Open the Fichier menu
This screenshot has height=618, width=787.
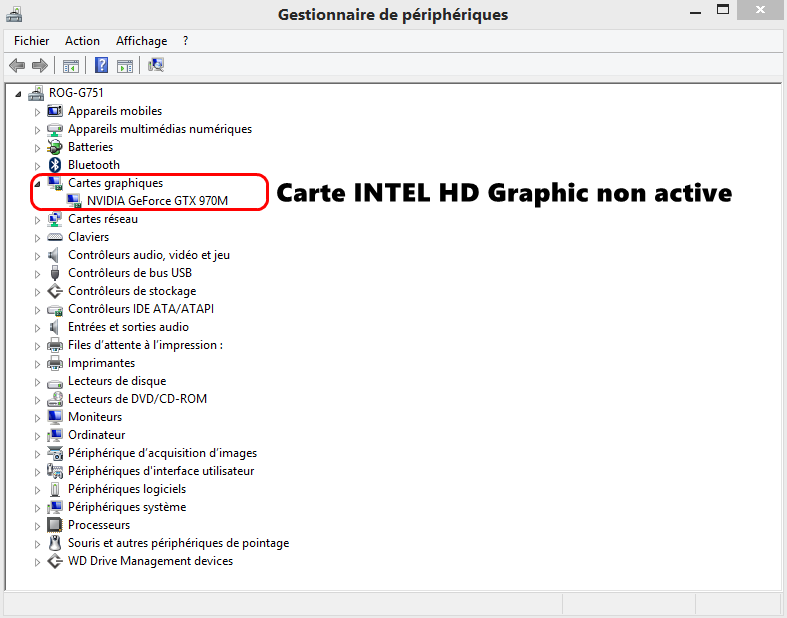32,41
